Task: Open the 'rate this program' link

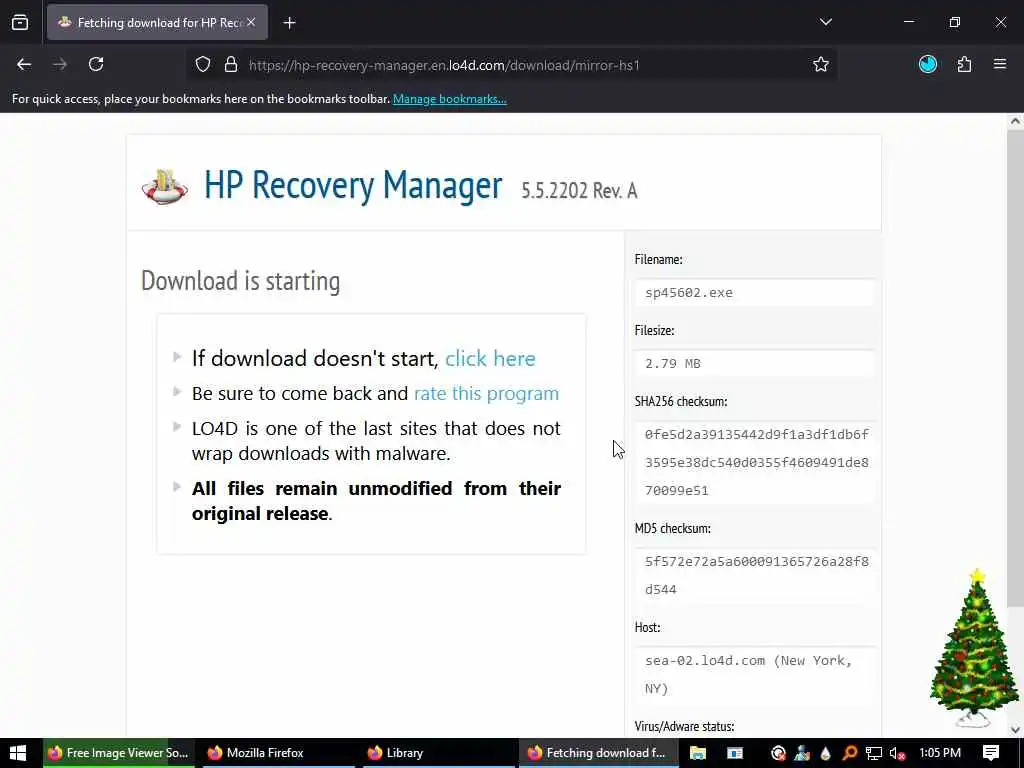Action: [x=487, y=393]
